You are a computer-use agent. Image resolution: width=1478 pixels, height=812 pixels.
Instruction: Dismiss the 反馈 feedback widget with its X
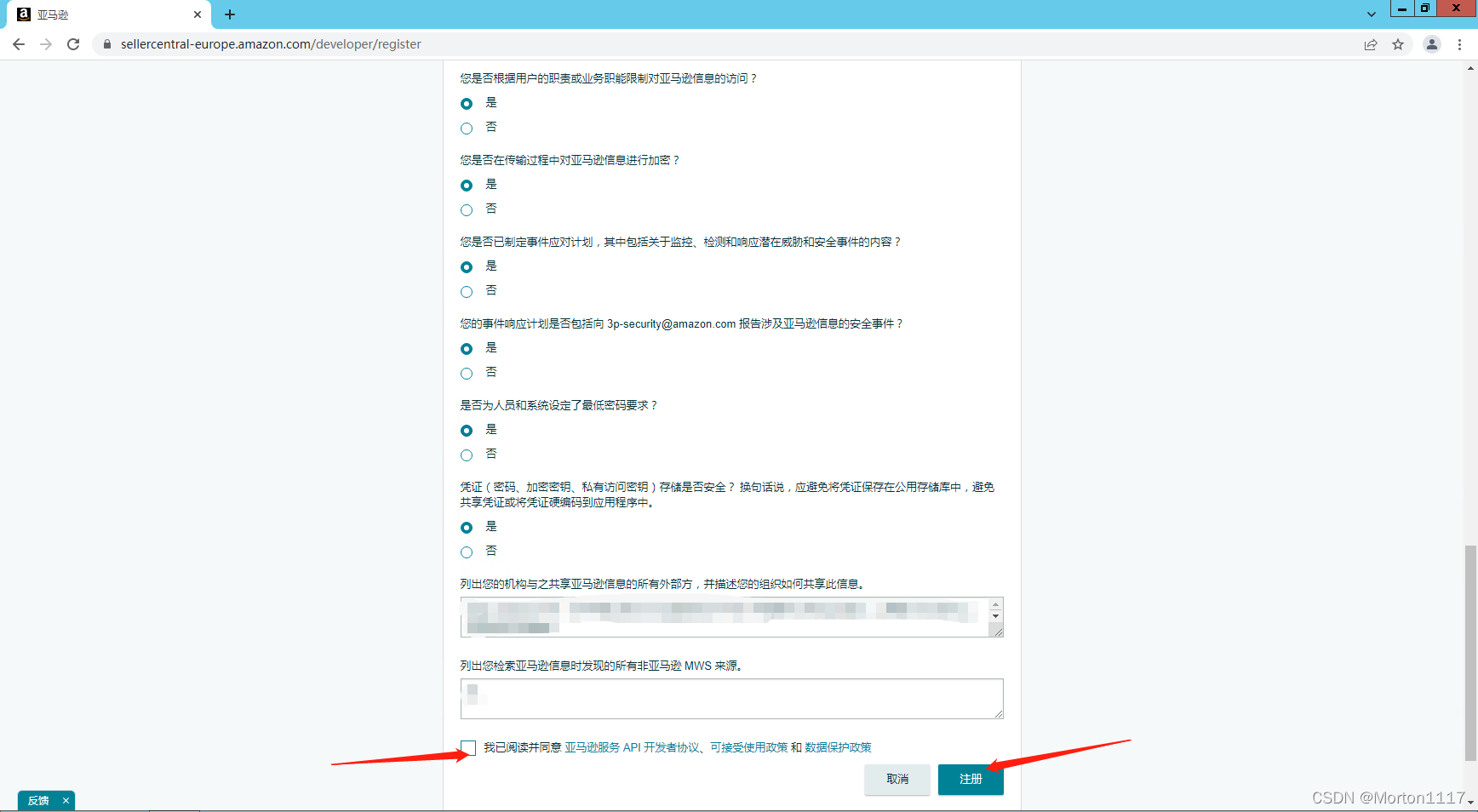66,801
